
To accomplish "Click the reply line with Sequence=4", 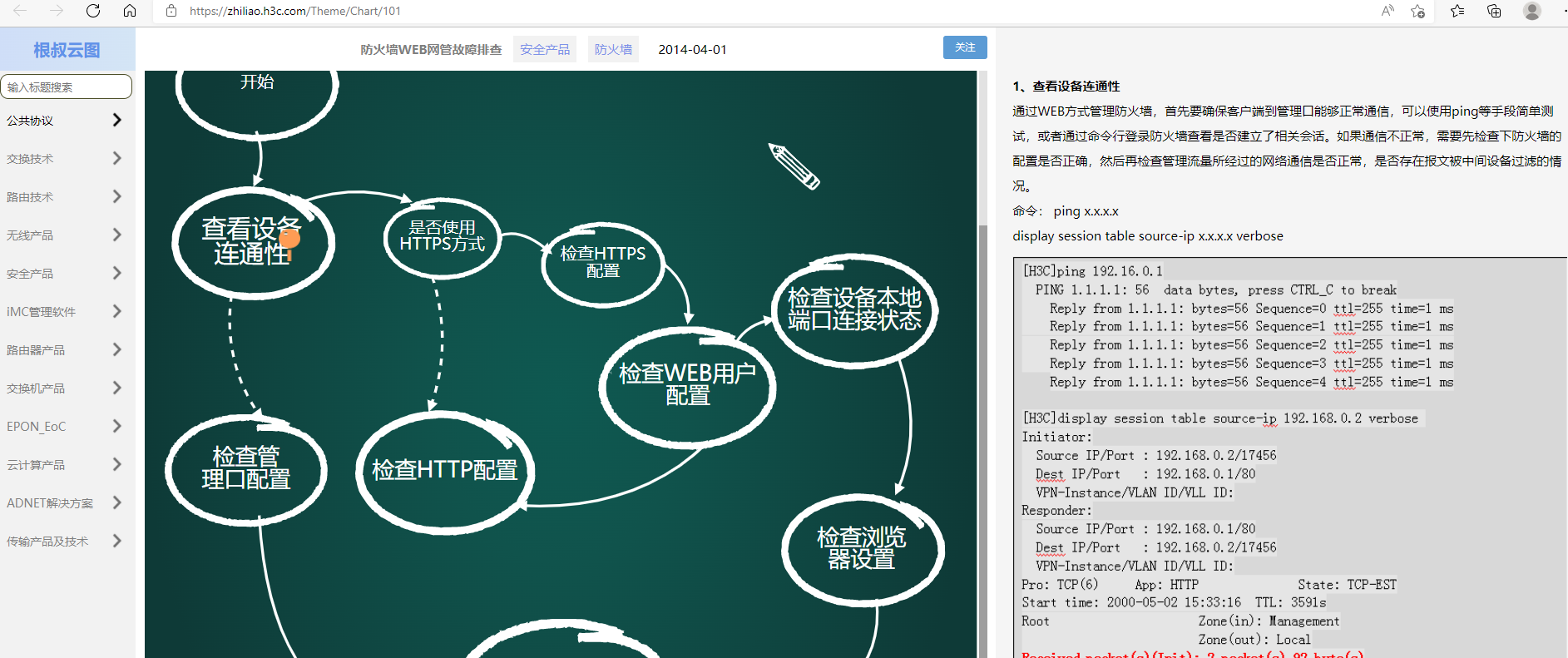I will (x=1252, y=382).
